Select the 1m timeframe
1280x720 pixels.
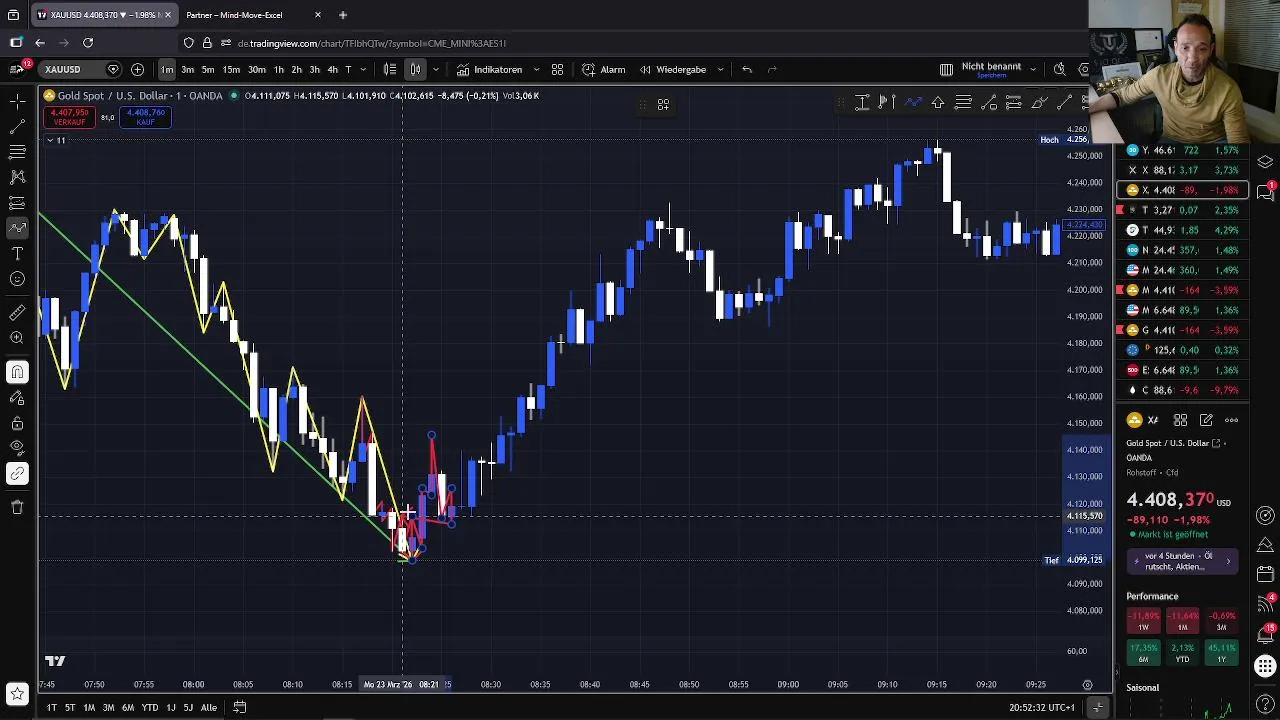click(x=166, y=69)
